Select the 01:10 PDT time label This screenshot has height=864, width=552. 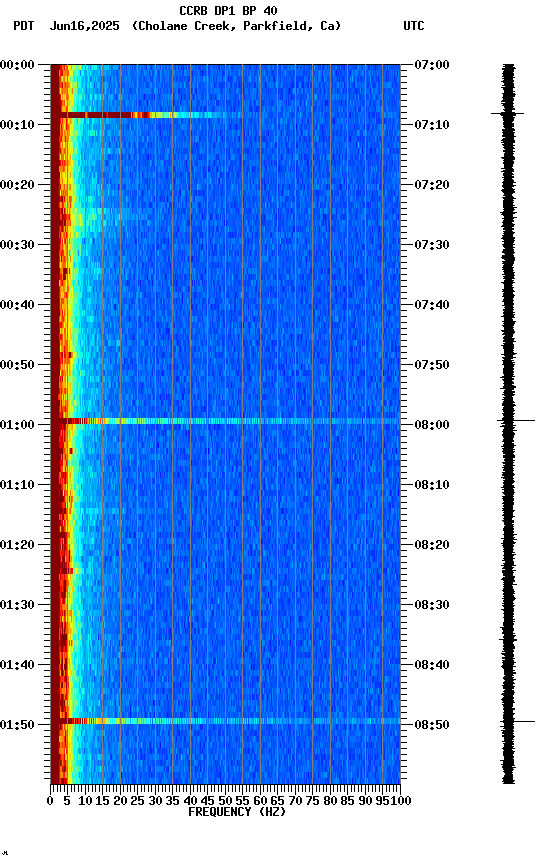pos(17,485)
